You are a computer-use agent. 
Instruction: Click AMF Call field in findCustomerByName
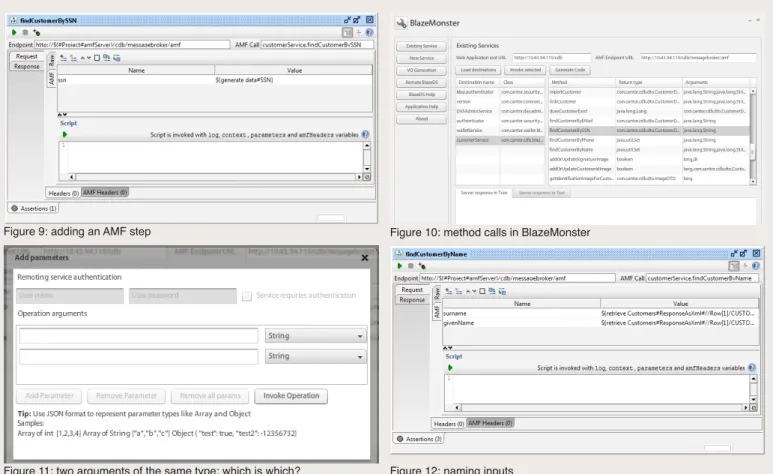pyautogui.click(x=702, y=278)
